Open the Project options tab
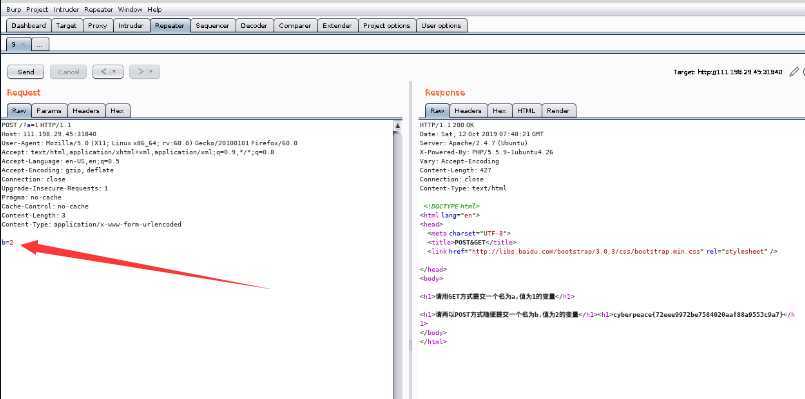Viewport: 805px width, 399px height. 387,26
